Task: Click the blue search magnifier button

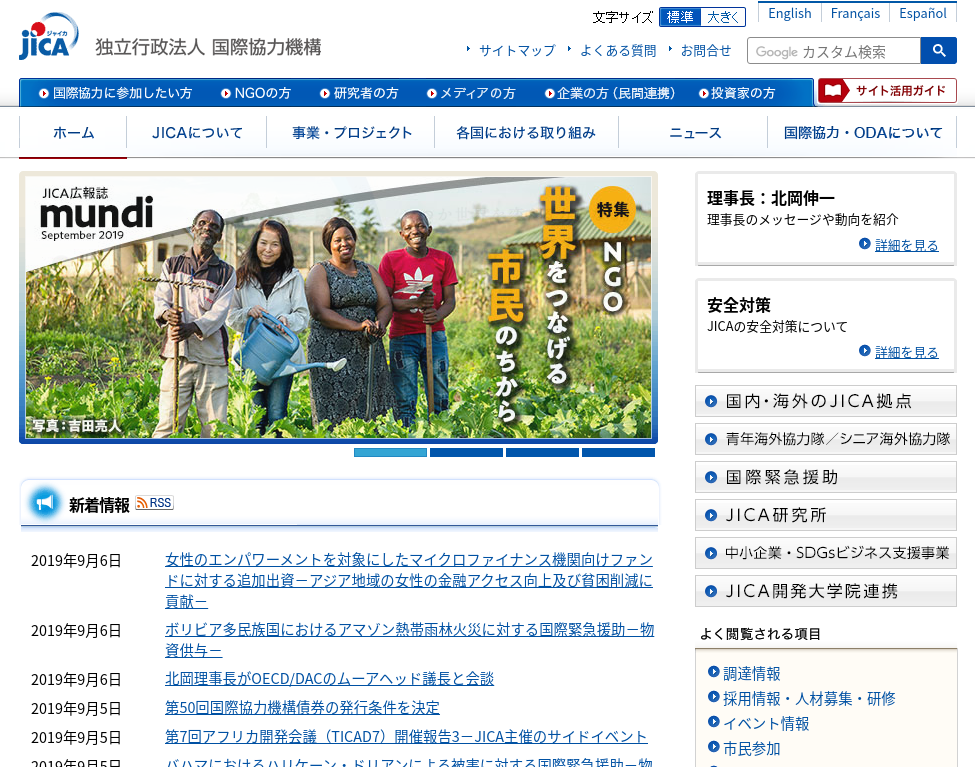Action: 938,50
